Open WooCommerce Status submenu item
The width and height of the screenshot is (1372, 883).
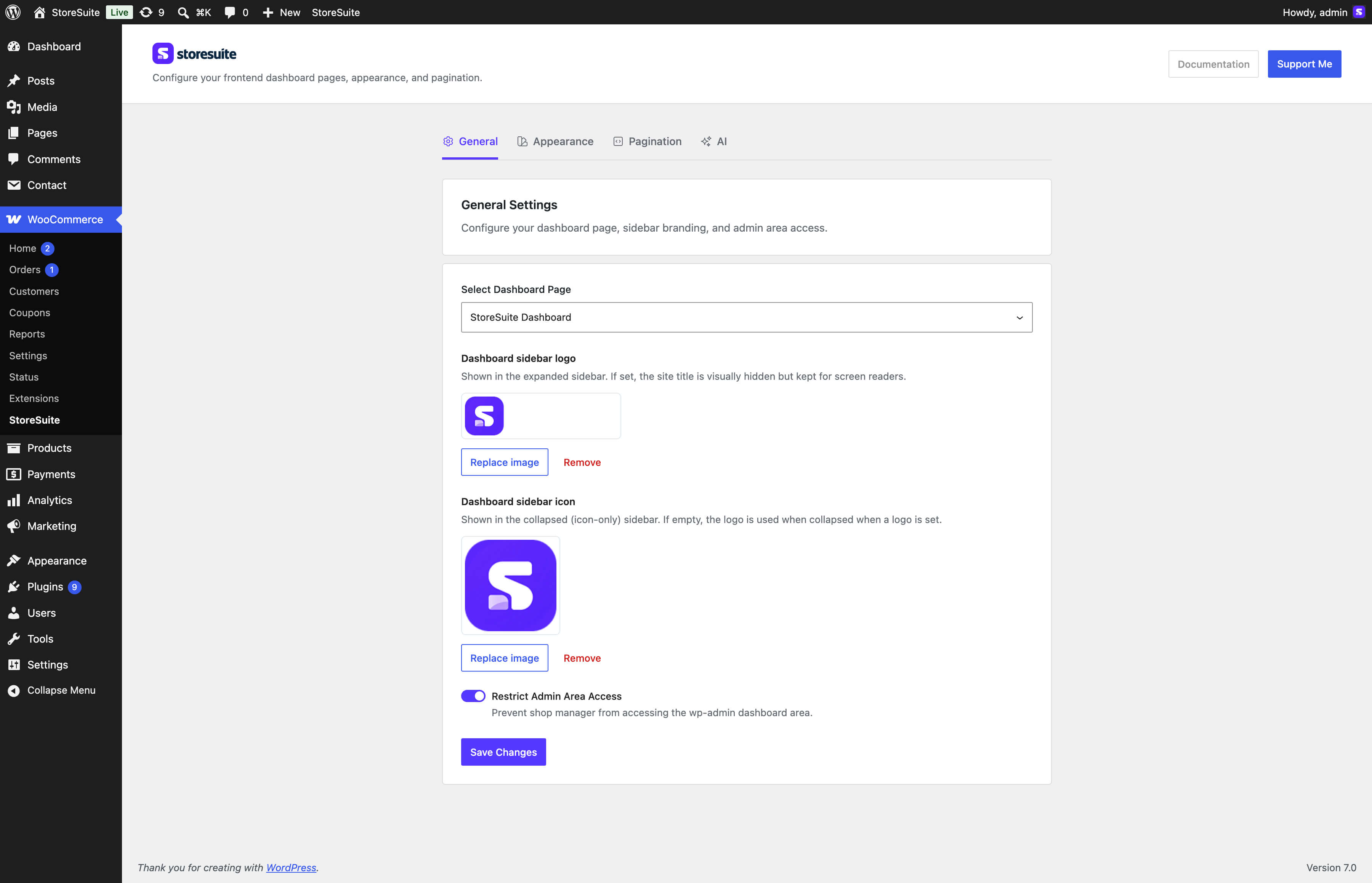tap(24, 377)
